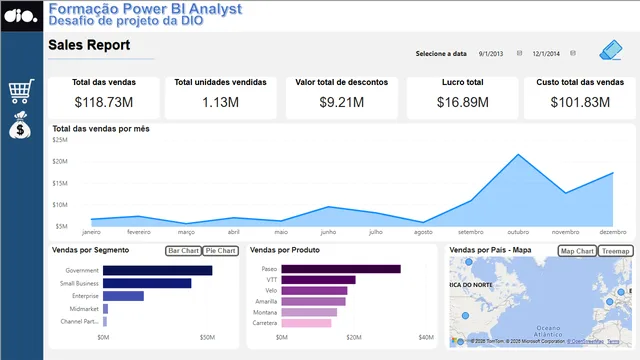Click 'Vendas por Segmento' chart title
The width and height of the screenshot is (640, 360).
90,250
